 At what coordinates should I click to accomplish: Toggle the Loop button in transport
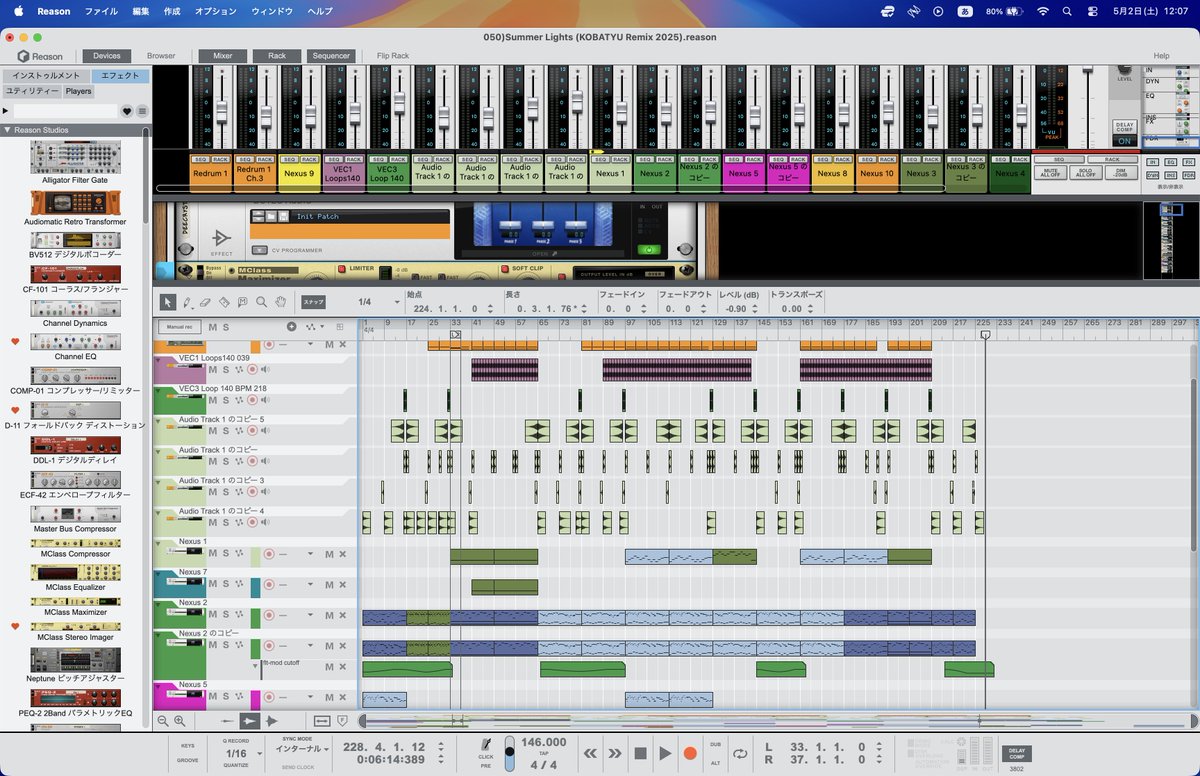(741, 753)
